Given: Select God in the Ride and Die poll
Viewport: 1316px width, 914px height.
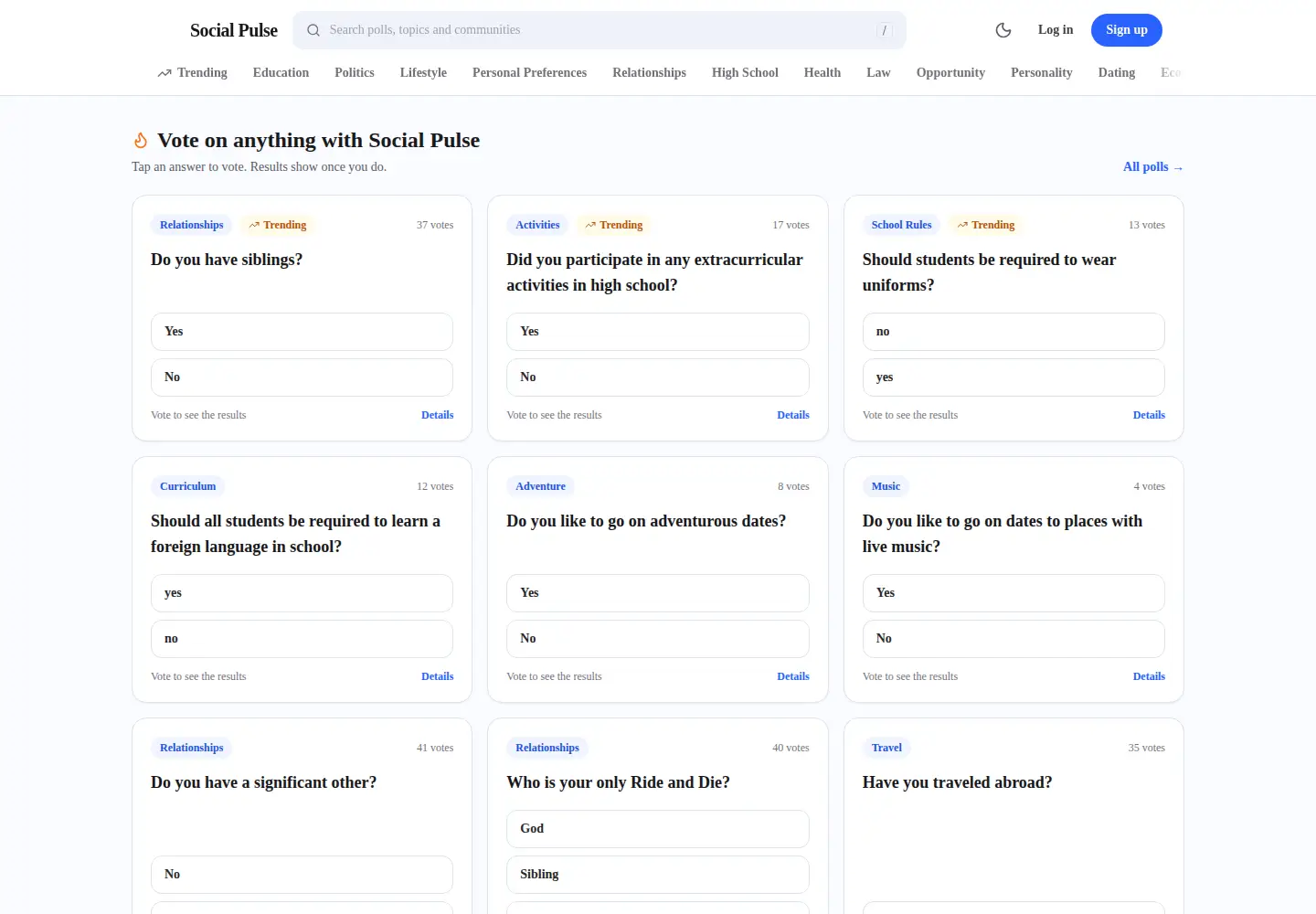Looking at the screenshot, I should point(658,829).
